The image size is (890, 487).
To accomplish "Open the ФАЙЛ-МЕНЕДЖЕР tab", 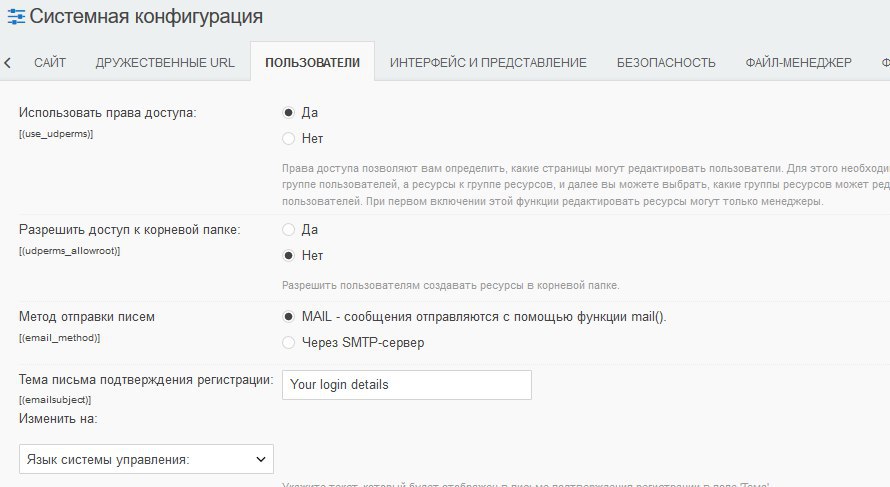I will (798, 62).
